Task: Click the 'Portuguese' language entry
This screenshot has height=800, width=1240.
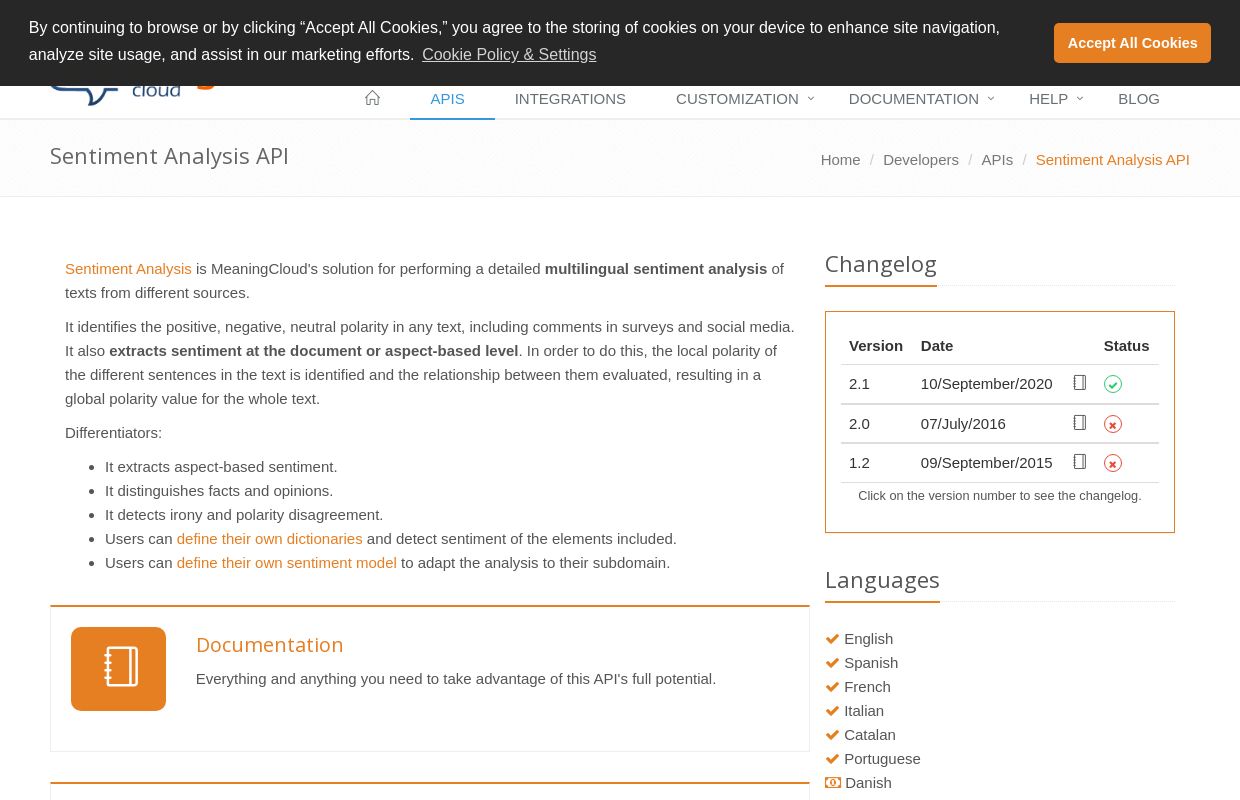Action: 882,758
